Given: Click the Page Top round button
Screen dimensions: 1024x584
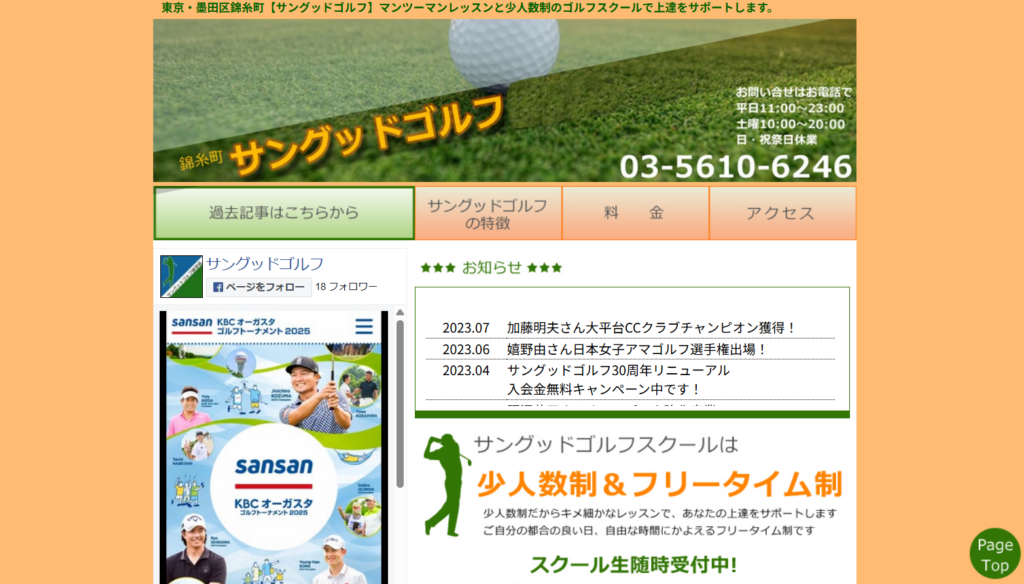Looking at the screenshot, I should pyautogui.click(x=994, y=554).
